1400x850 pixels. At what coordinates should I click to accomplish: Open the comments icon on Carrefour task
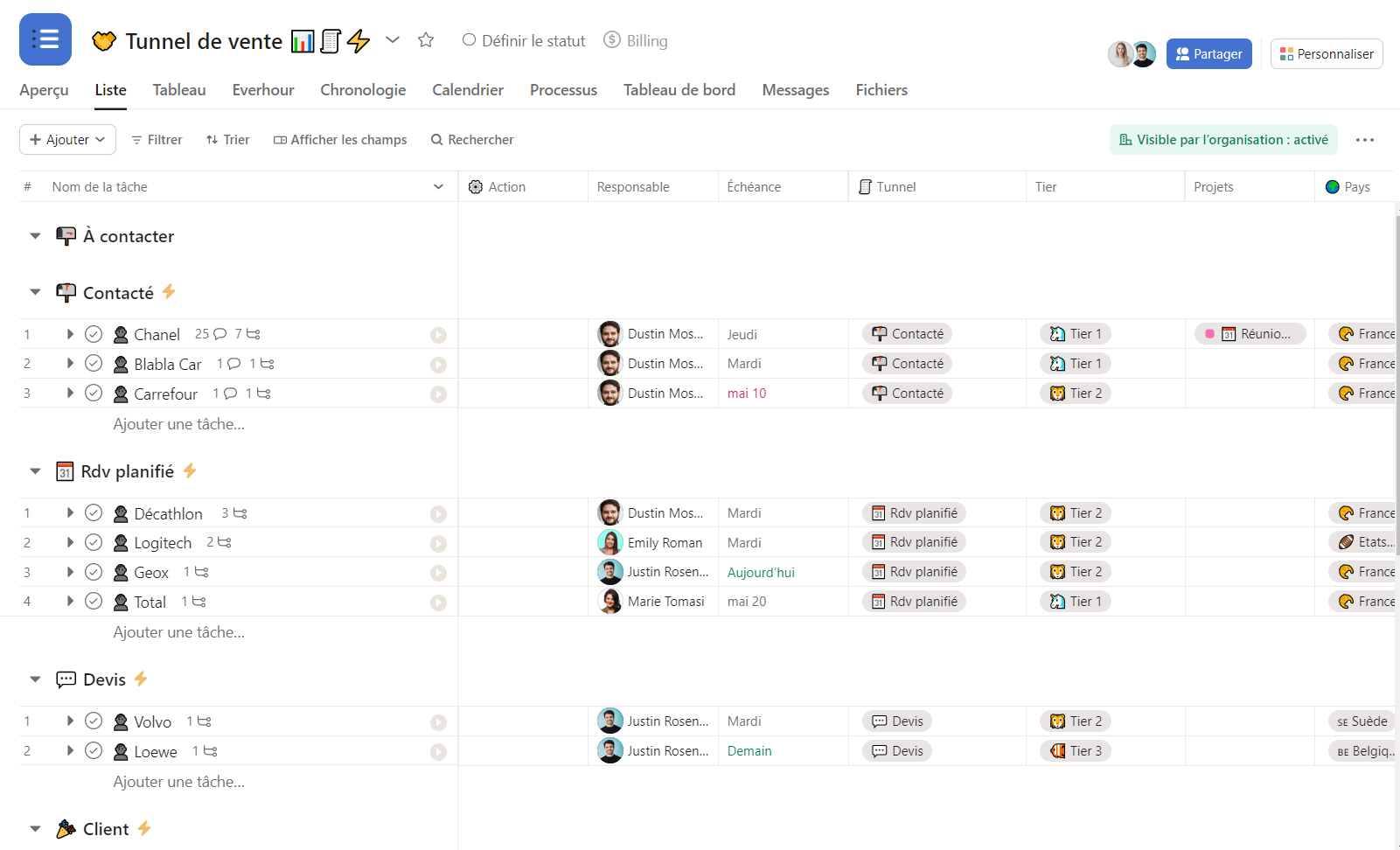[x=230, y=394]
